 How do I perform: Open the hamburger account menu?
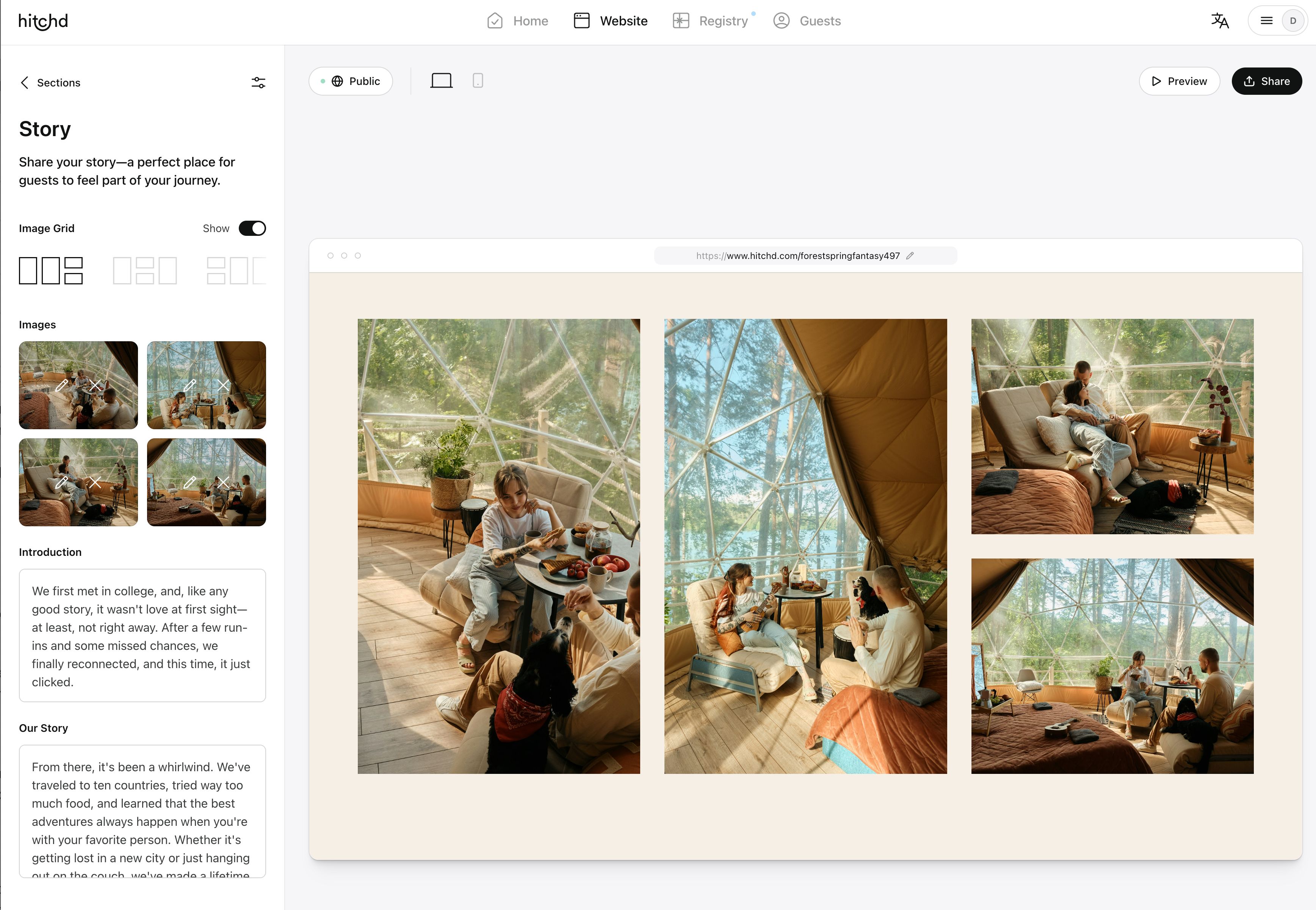(x=1266, y=21)
